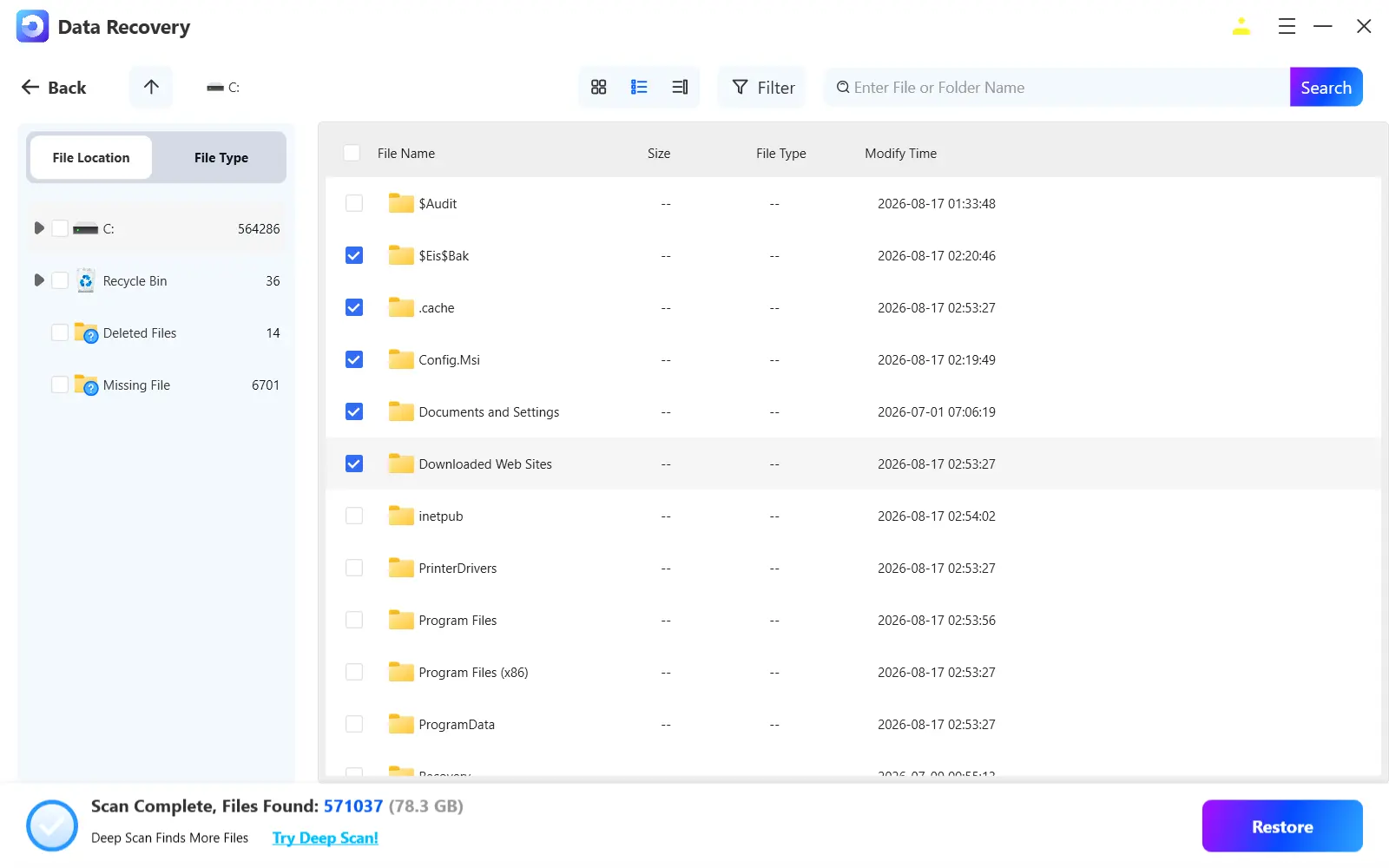Select the list view icon
1389x868 pixels.
click(x=639, y=87)
